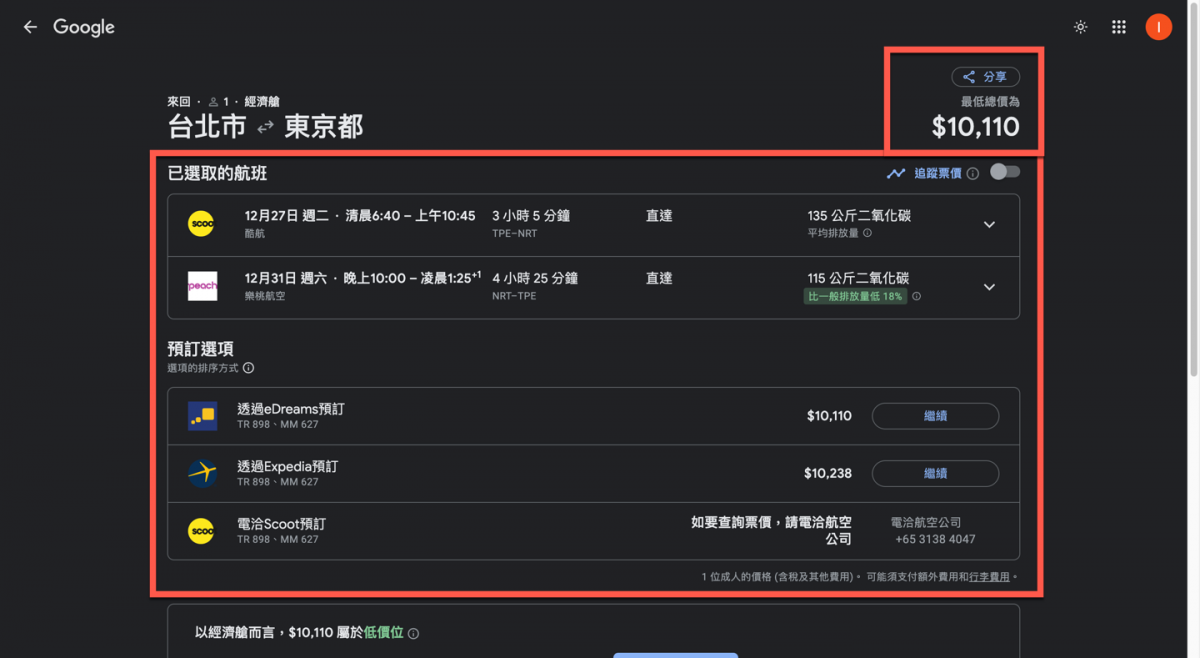The image size is (1200, 658).
Task: Click 繼續 button for Expedia booking
Action: click(935, 473)
